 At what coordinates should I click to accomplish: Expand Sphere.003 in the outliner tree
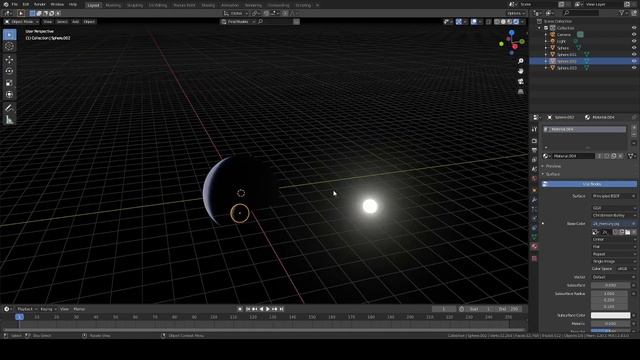click(546, 68)
